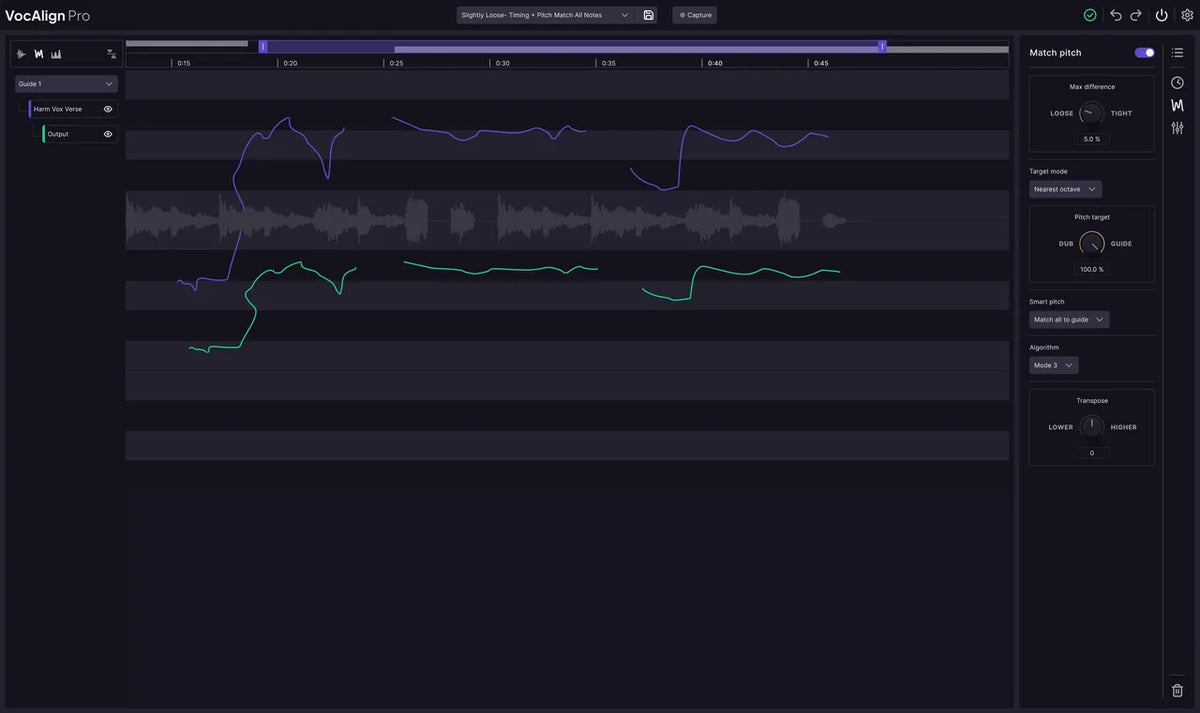Click the power bypass icon
Viewport: 1200px width, 713px height.
[x=1161, y=15]
